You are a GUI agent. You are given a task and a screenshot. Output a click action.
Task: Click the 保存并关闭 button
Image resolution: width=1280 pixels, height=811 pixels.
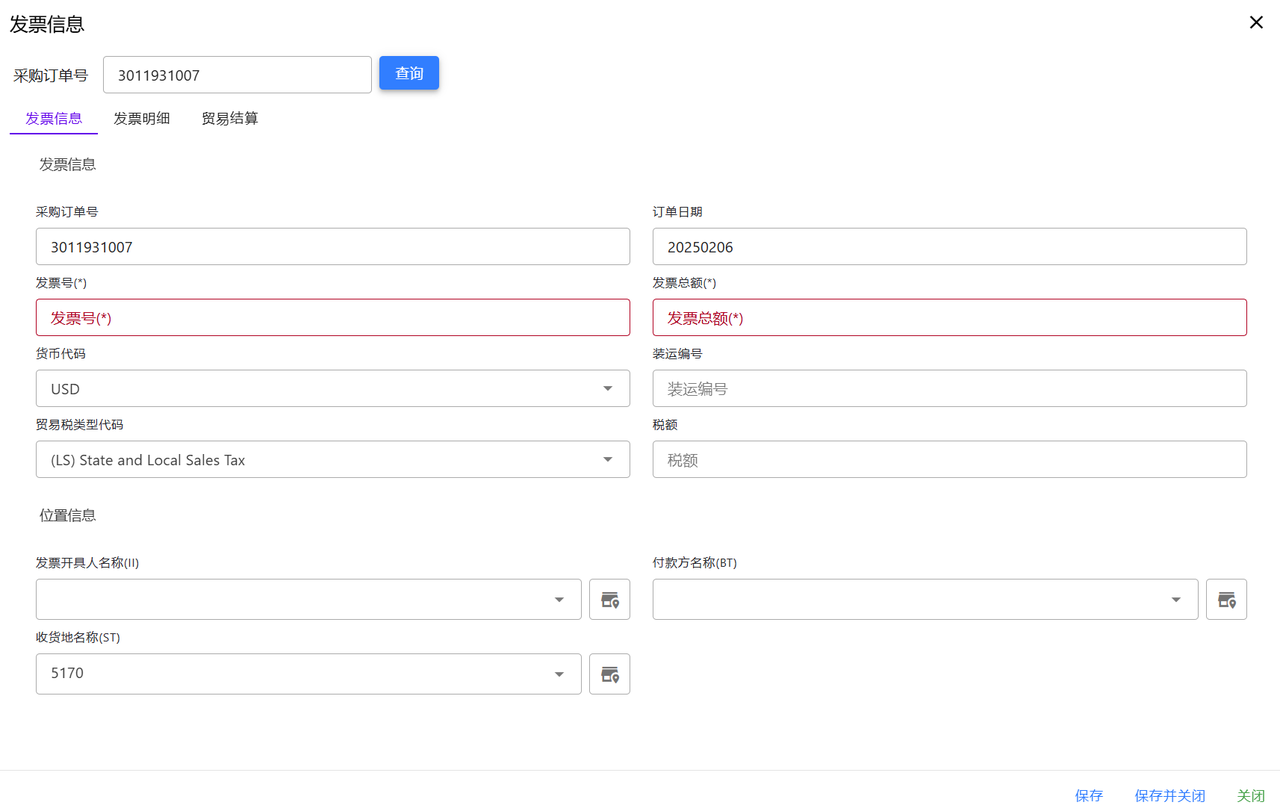[x=1169, y=795]
